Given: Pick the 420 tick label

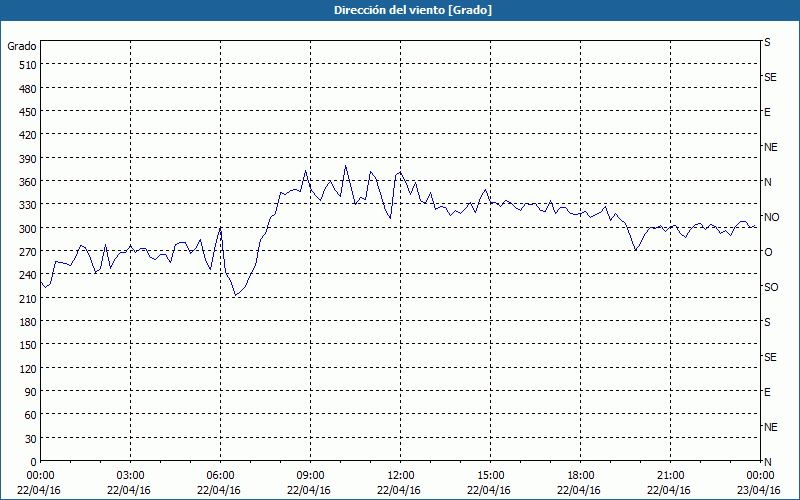Looking at the screenshot, I should coord(29,135).
